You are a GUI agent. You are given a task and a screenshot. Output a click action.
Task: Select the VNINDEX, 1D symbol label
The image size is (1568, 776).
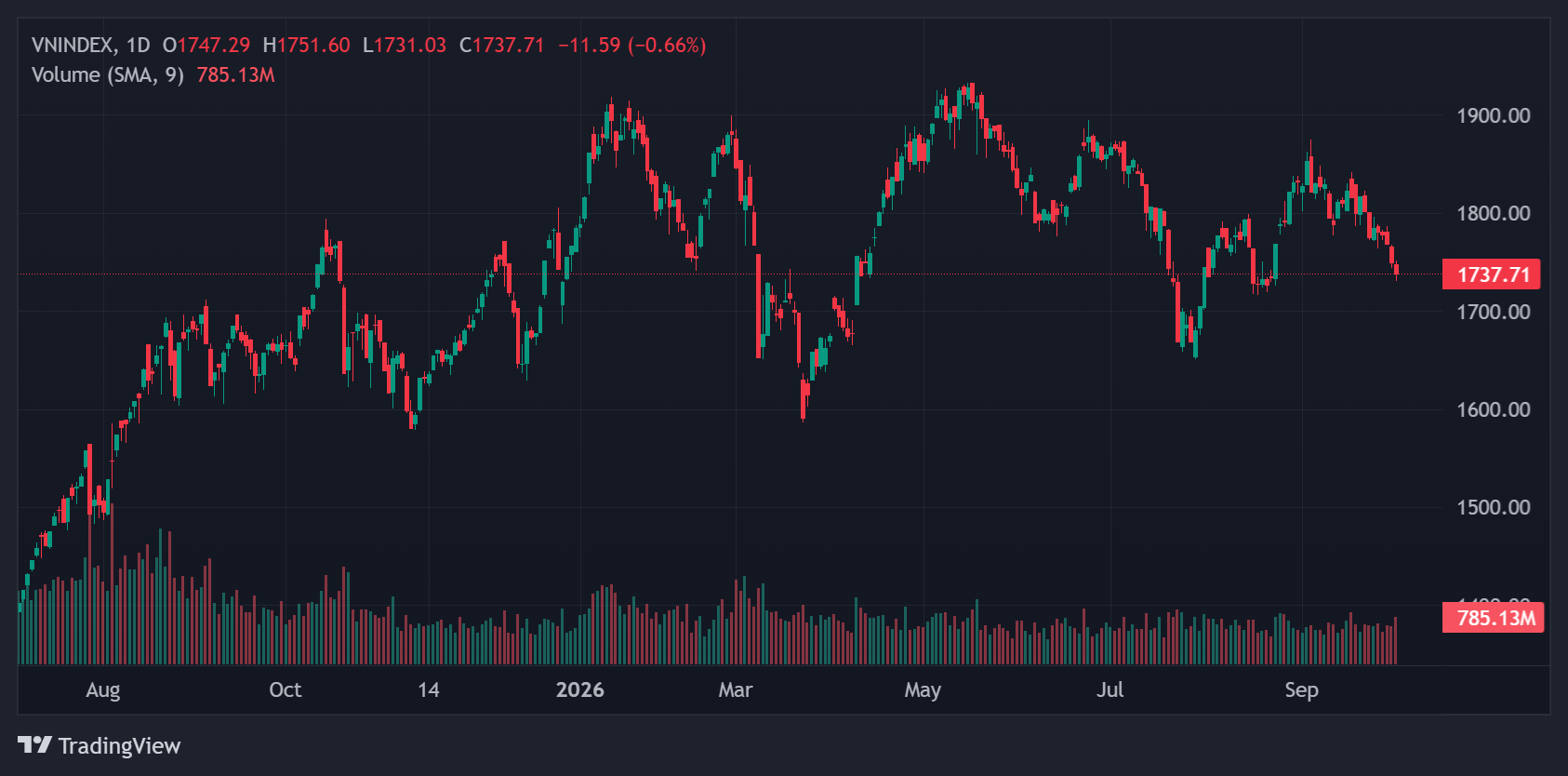90,45
